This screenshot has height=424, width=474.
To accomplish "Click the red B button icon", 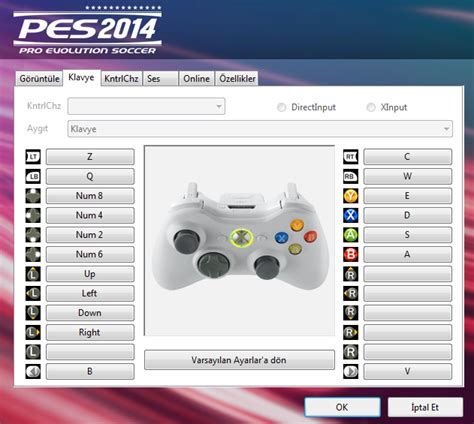I will coord(351,254).
